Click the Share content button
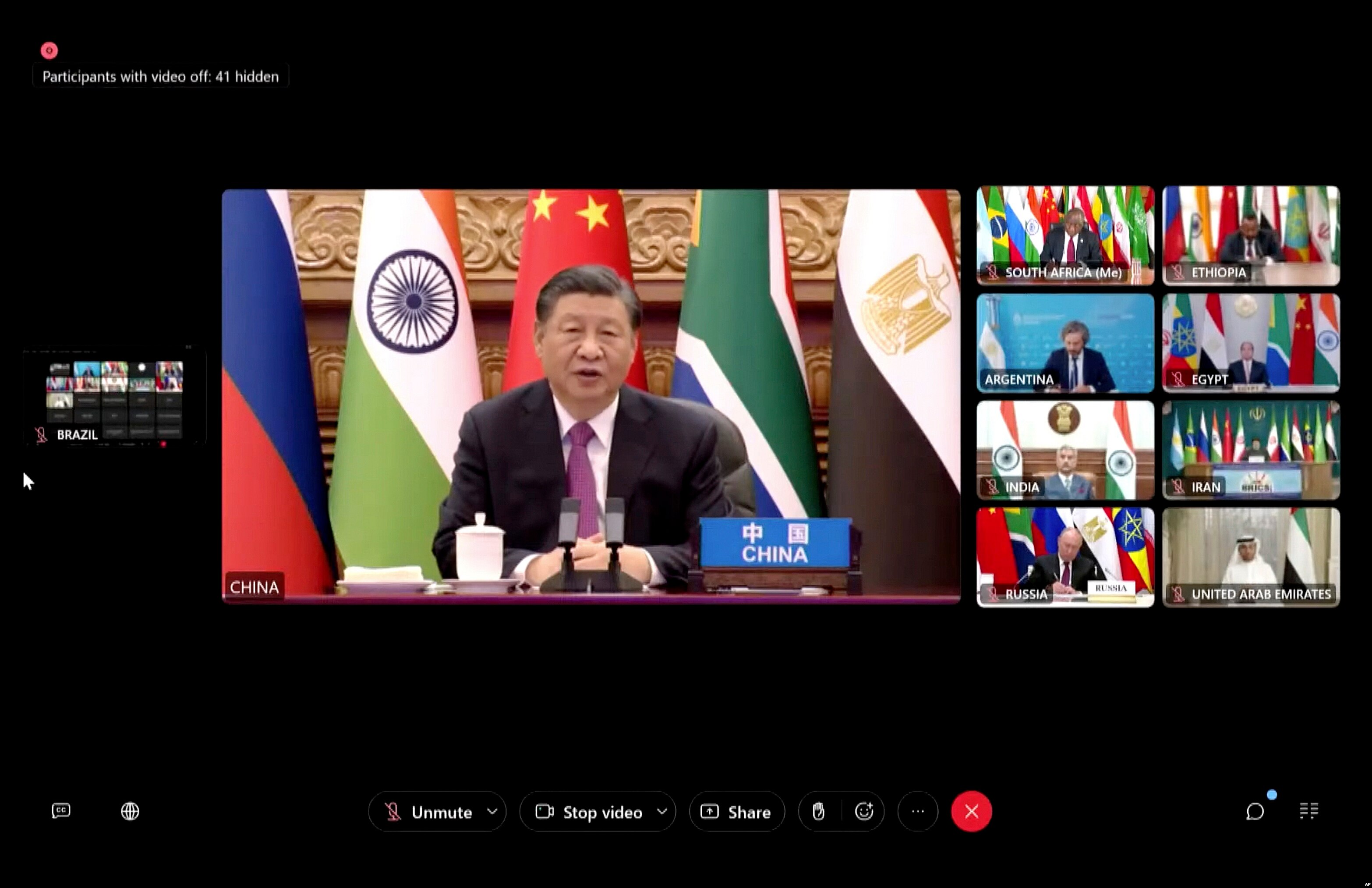Screen dimensions: 1372x888 point(736,812)
